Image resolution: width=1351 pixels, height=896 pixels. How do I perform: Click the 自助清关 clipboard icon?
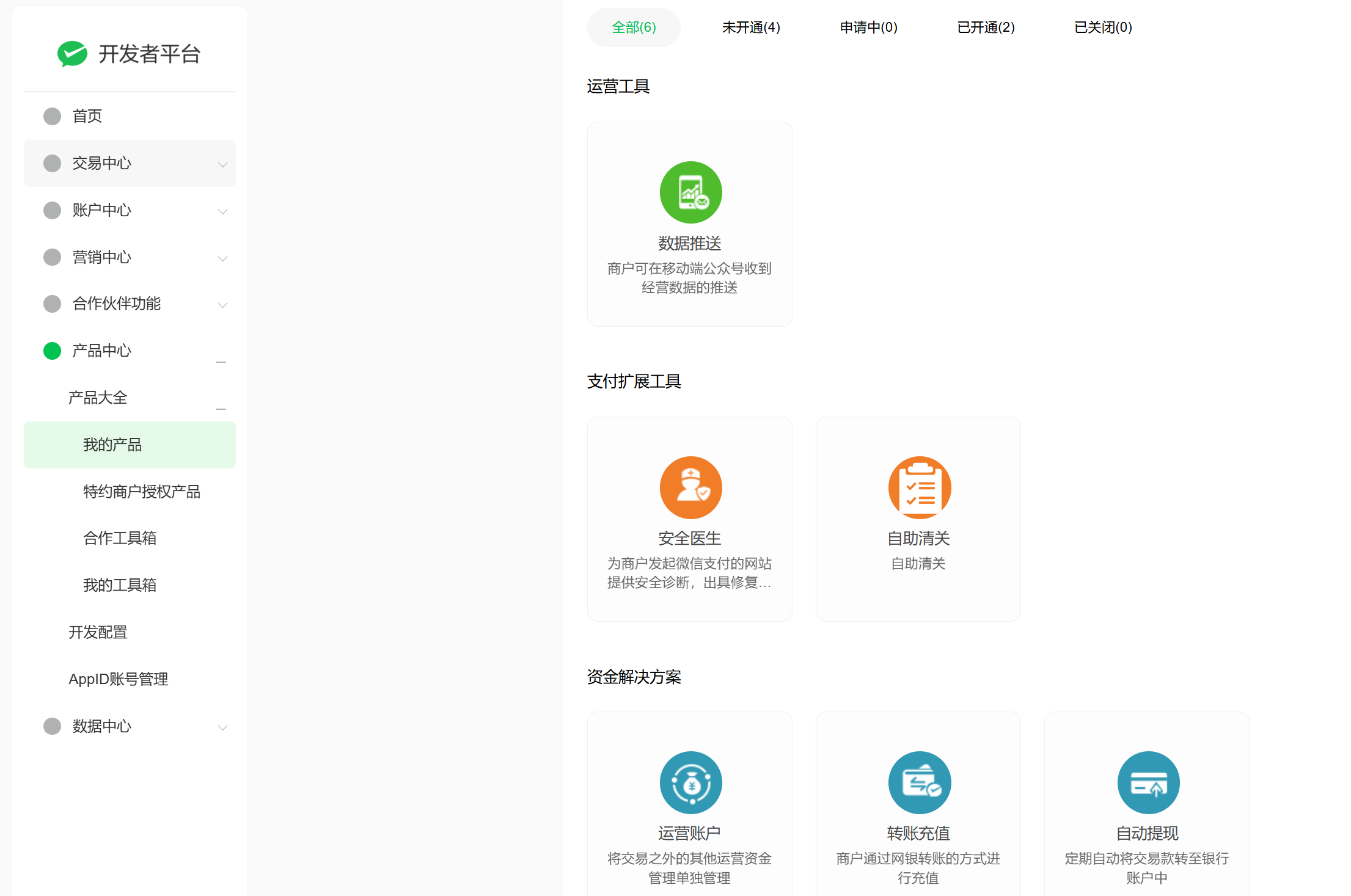click(x=919, y=487)
